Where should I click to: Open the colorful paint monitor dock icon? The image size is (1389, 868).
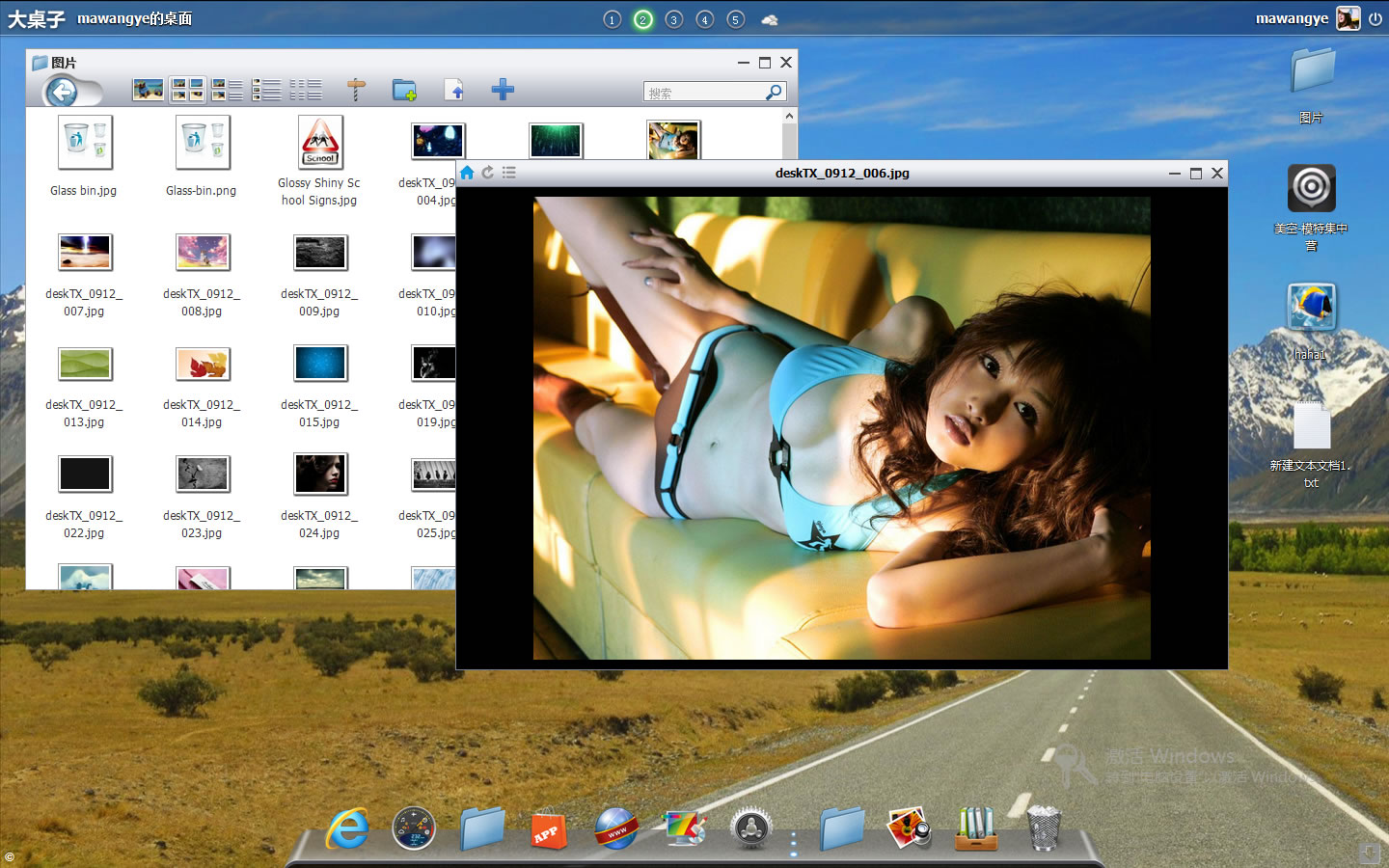coord(685,827)
